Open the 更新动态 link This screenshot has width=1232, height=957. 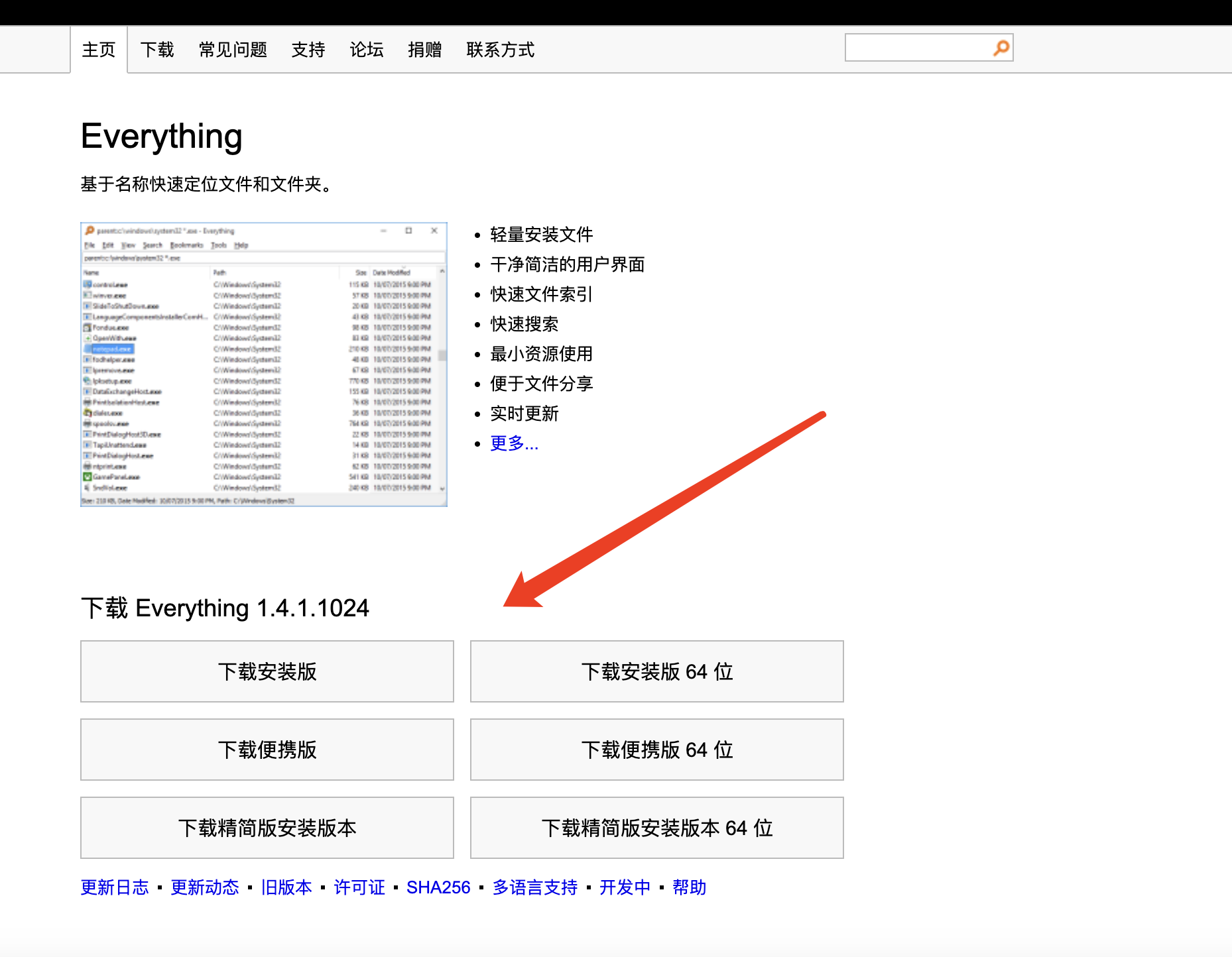point(205,887)
